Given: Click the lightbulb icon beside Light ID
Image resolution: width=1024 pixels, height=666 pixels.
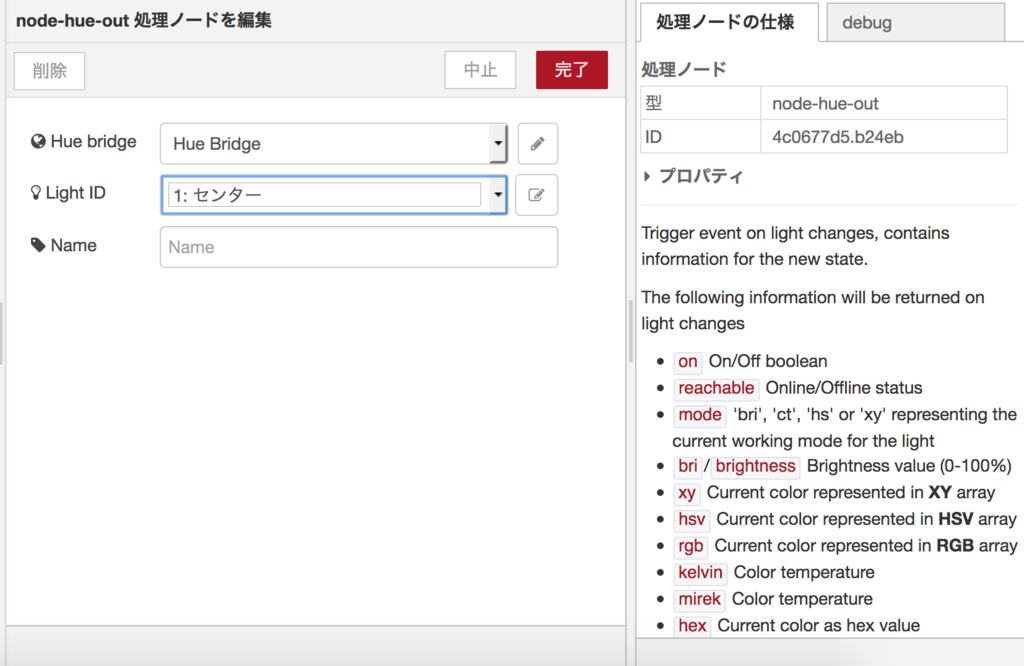Looking at the screenshot, I should click(35, 193).
